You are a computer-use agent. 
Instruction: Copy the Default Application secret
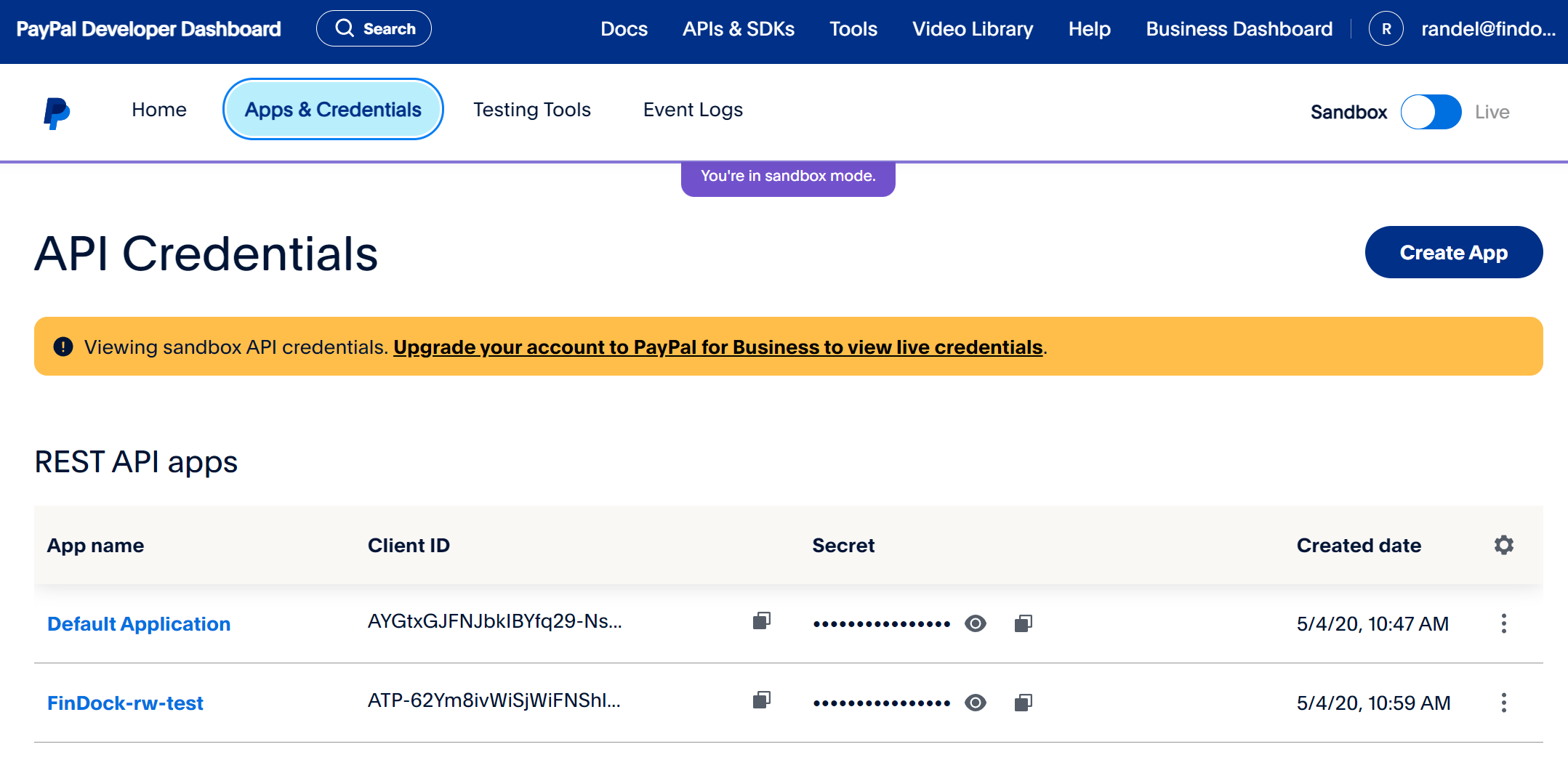1024,623
